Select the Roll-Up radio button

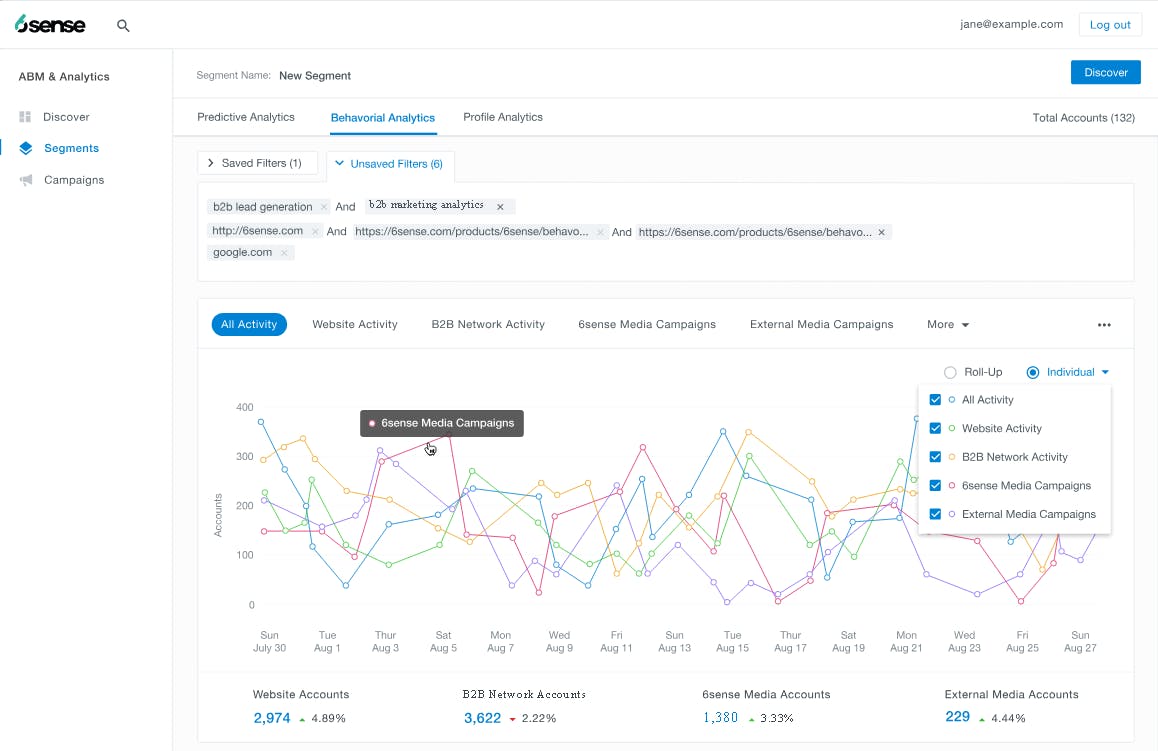click(950, 373)
